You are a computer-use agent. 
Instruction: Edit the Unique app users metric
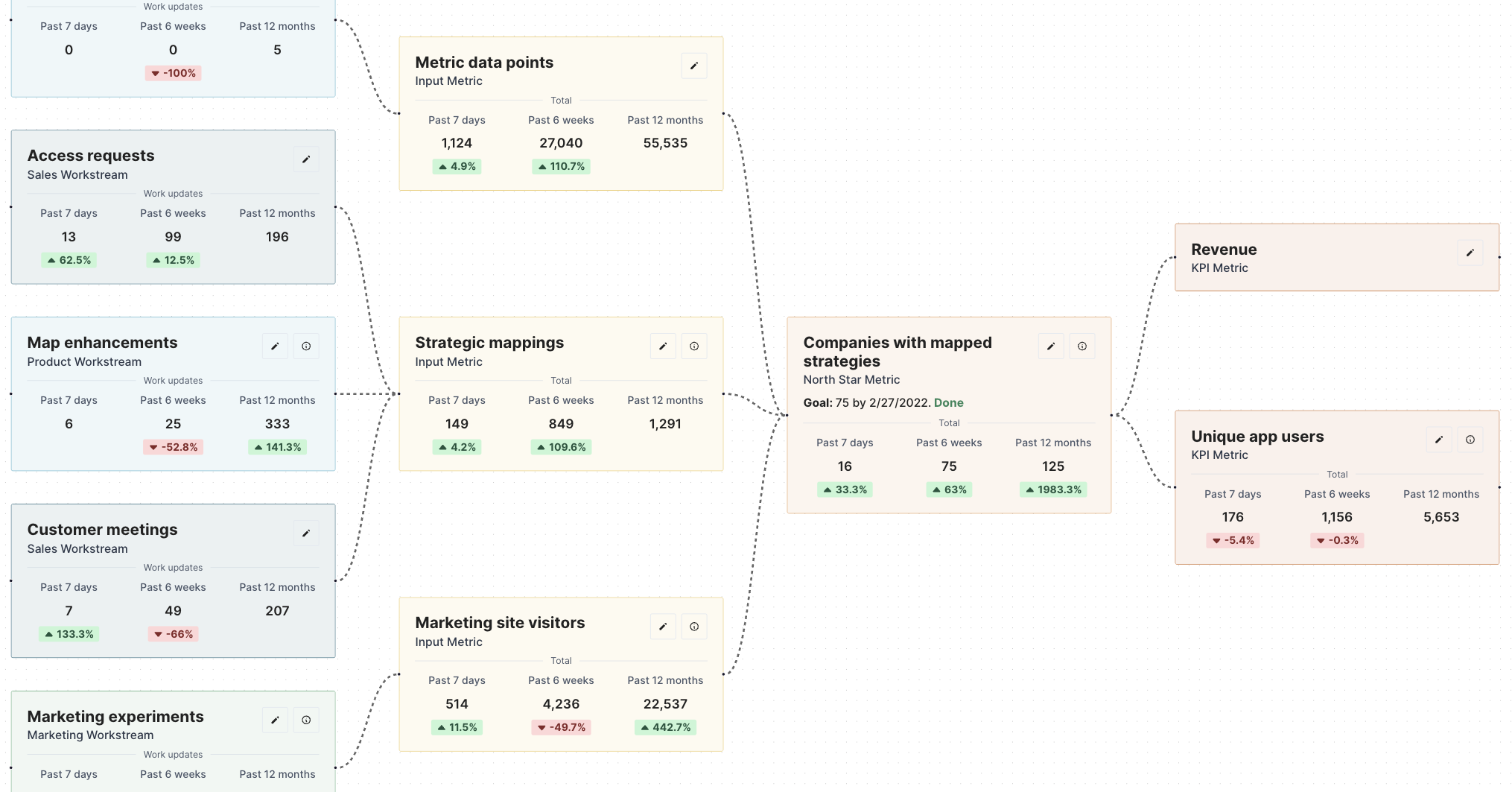pos(1438,440)
